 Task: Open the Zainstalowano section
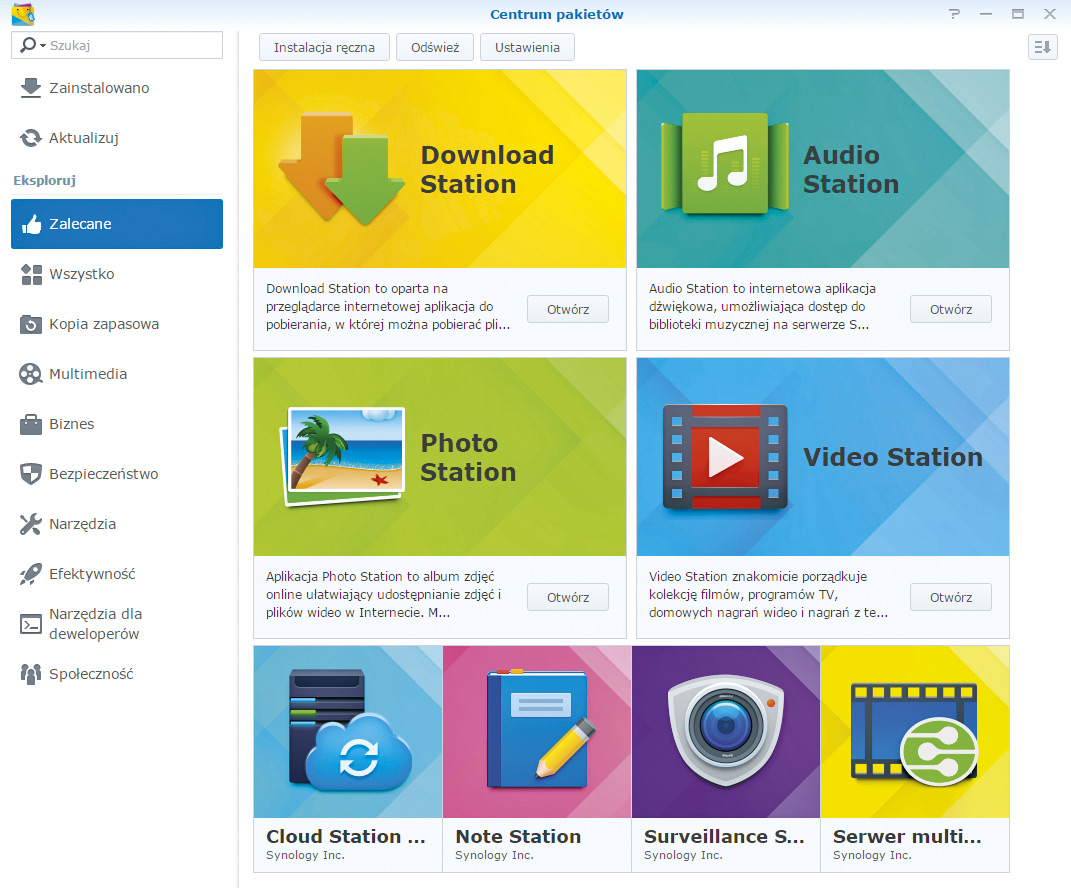click(99, 88)
